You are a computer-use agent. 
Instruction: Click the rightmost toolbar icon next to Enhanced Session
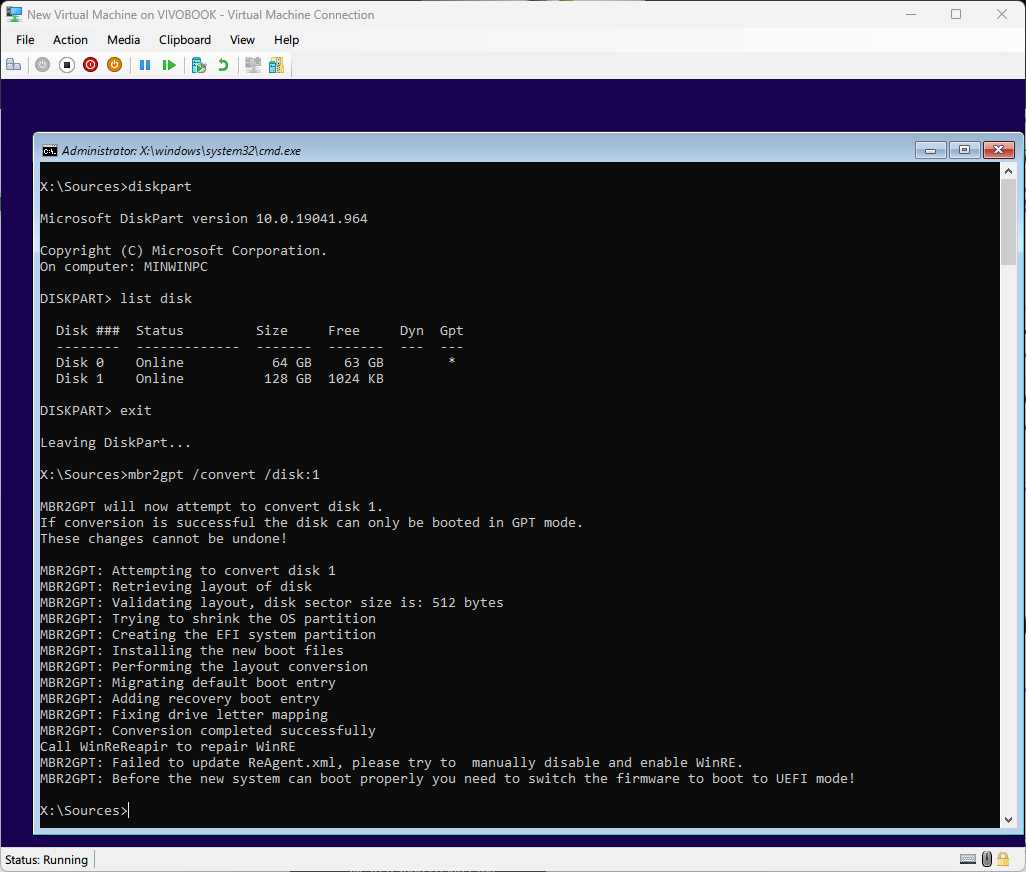[x=275, y=65]
